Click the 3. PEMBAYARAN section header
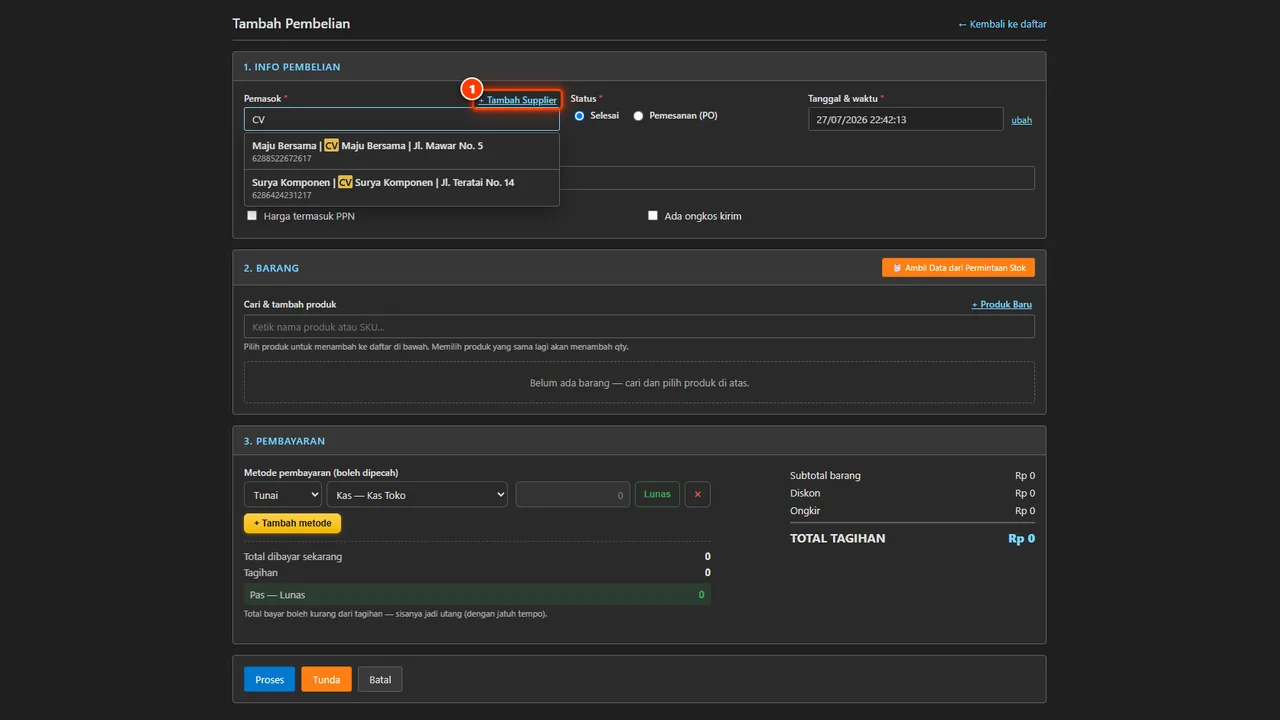The height and width of the screenshot is (720, 1280). pyautogui.click(x=639, y=441)
